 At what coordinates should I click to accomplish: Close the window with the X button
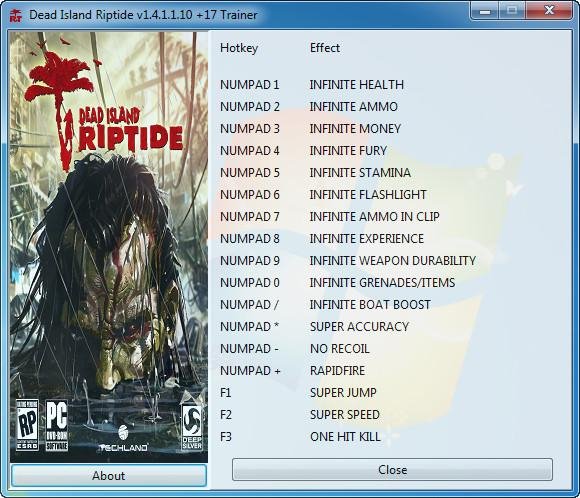549,11
